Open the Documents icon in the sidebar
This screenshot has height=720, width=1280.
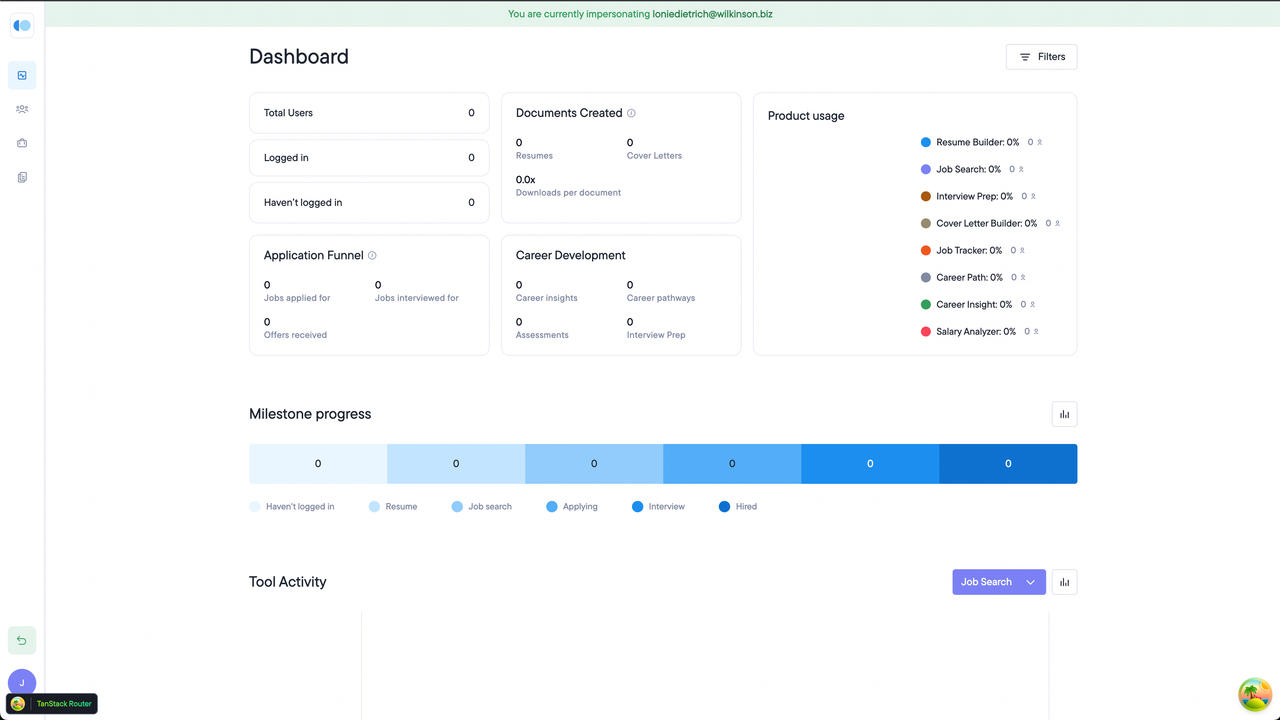pyautogui.click(x=22, y=177)
